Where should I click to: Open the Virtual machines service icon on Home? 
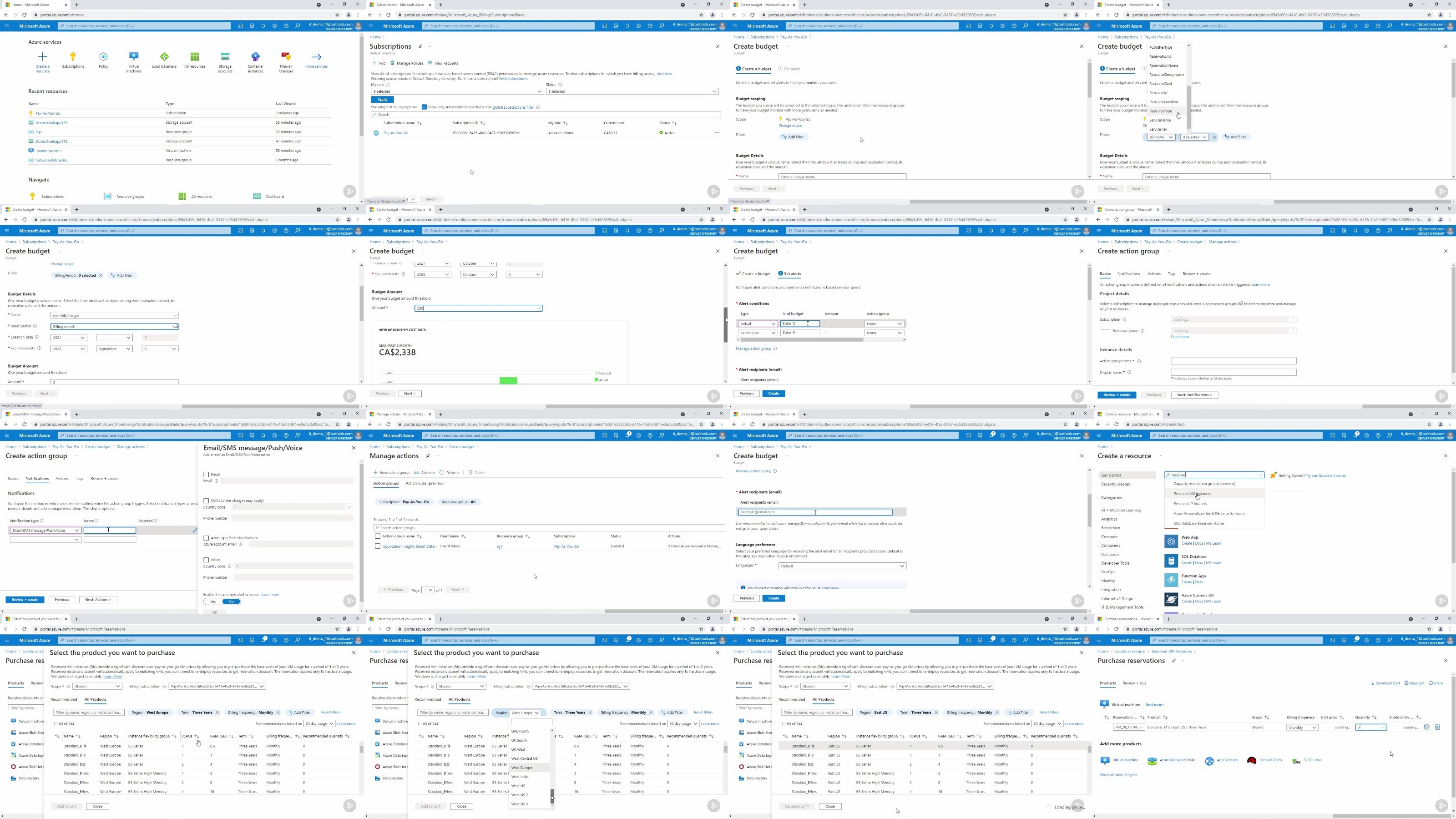point(134,56)
